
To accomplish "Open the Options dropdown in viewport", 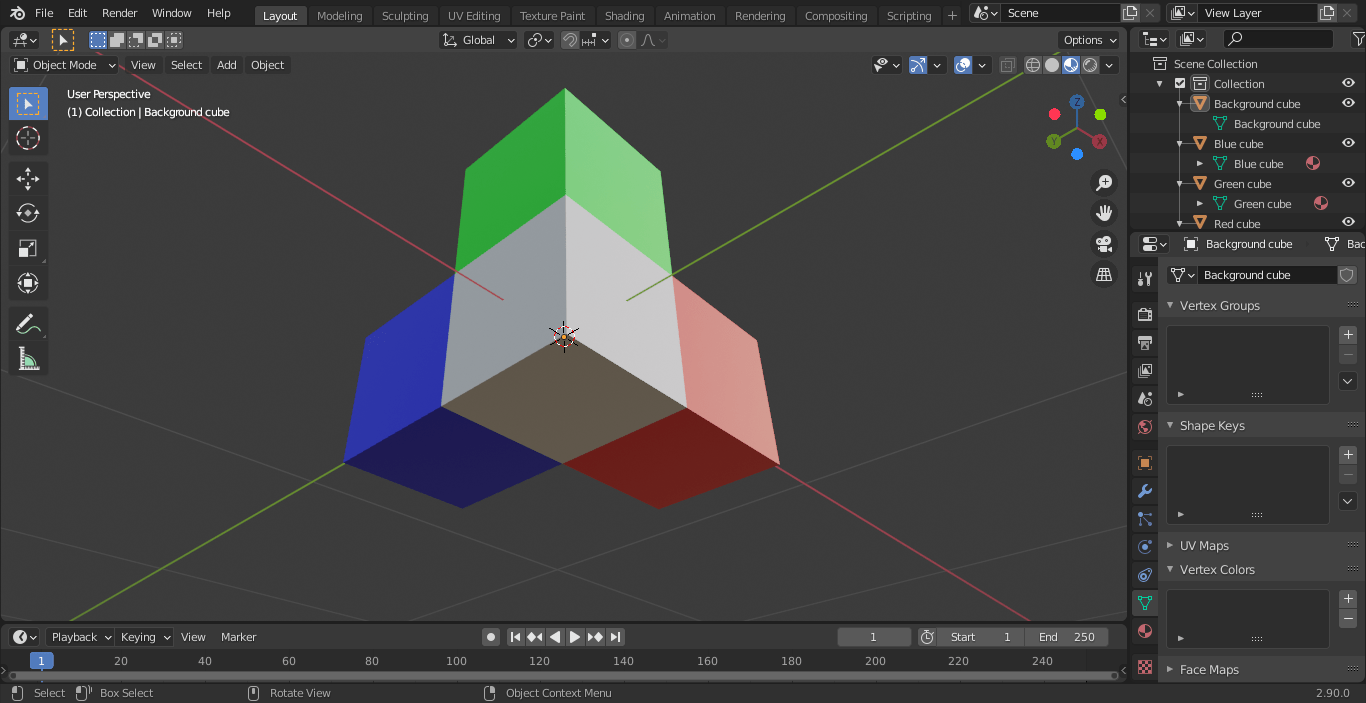I will pyautogui.click(x=1090, y=40).
